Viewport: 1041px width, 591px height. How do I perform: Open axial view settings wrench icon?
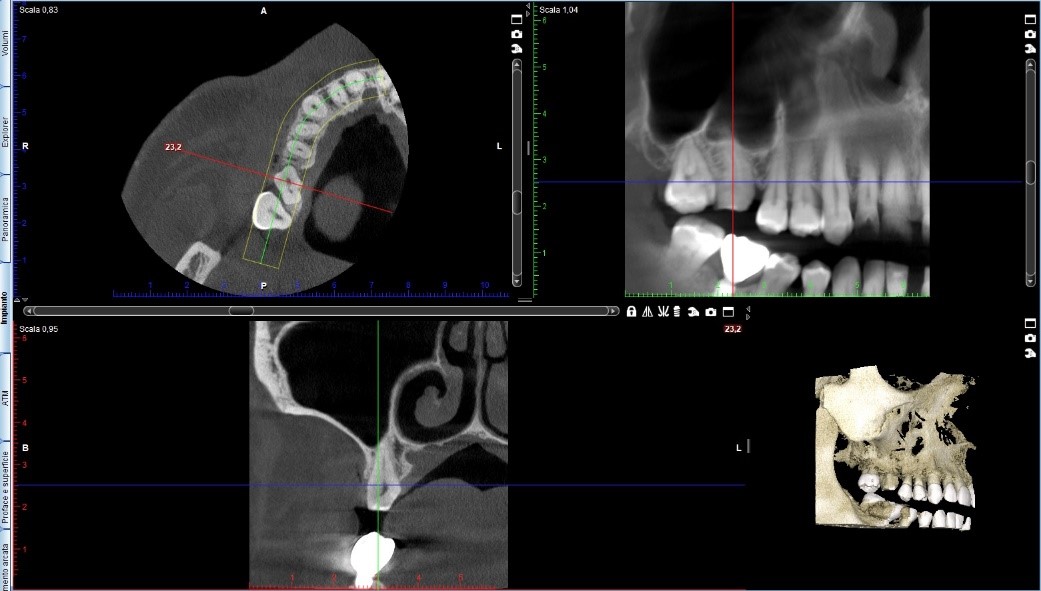[517, 47]
